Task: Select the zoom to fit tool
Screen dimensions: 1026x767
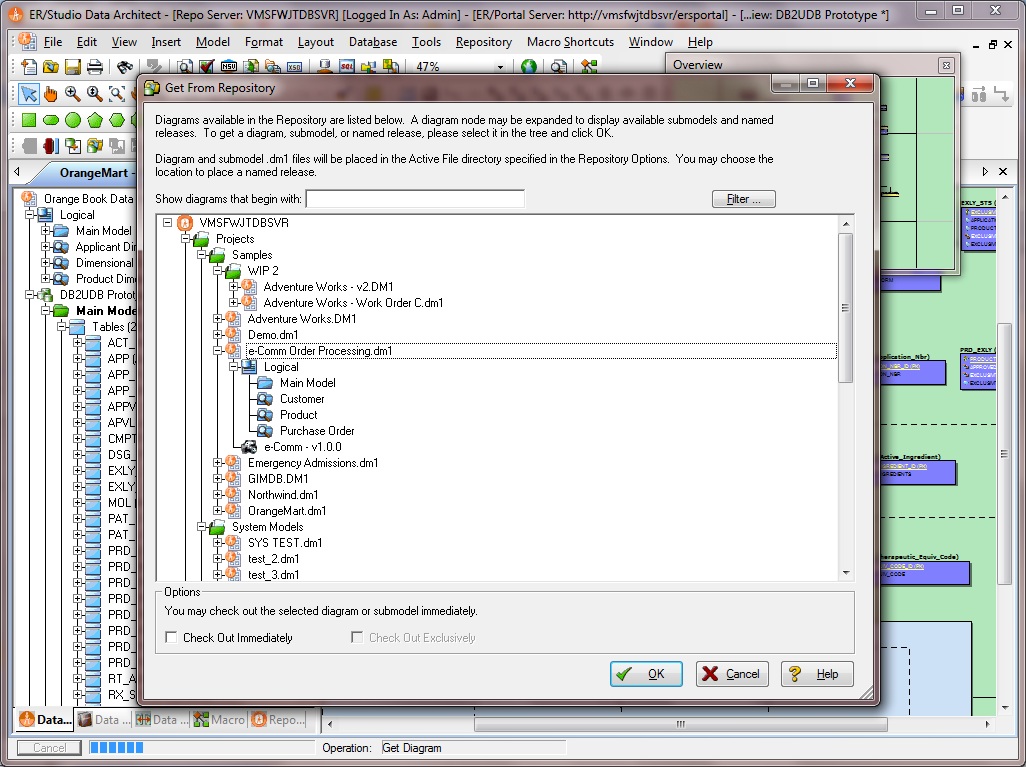Action: [116, 94]
